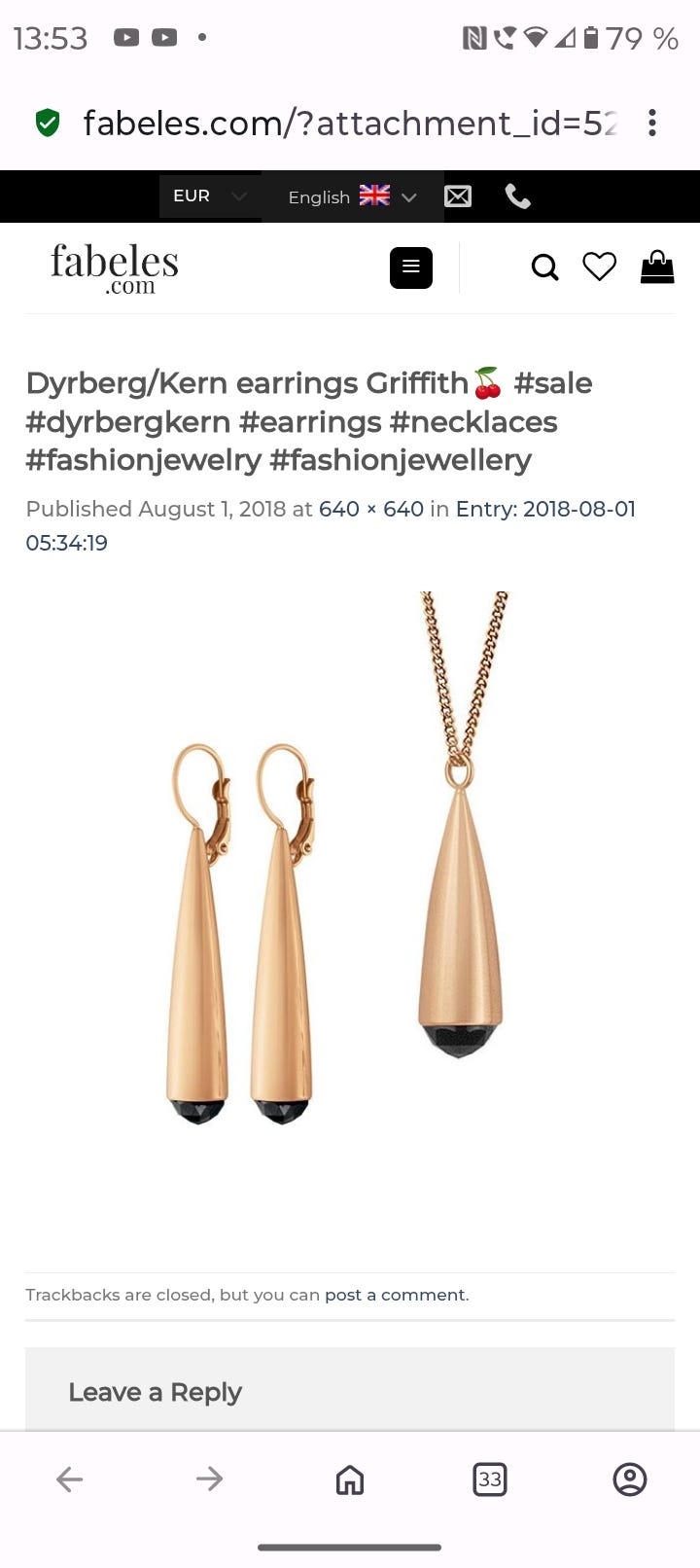
Task: Open the 640 × 640 image link
Action: [371, 509]
